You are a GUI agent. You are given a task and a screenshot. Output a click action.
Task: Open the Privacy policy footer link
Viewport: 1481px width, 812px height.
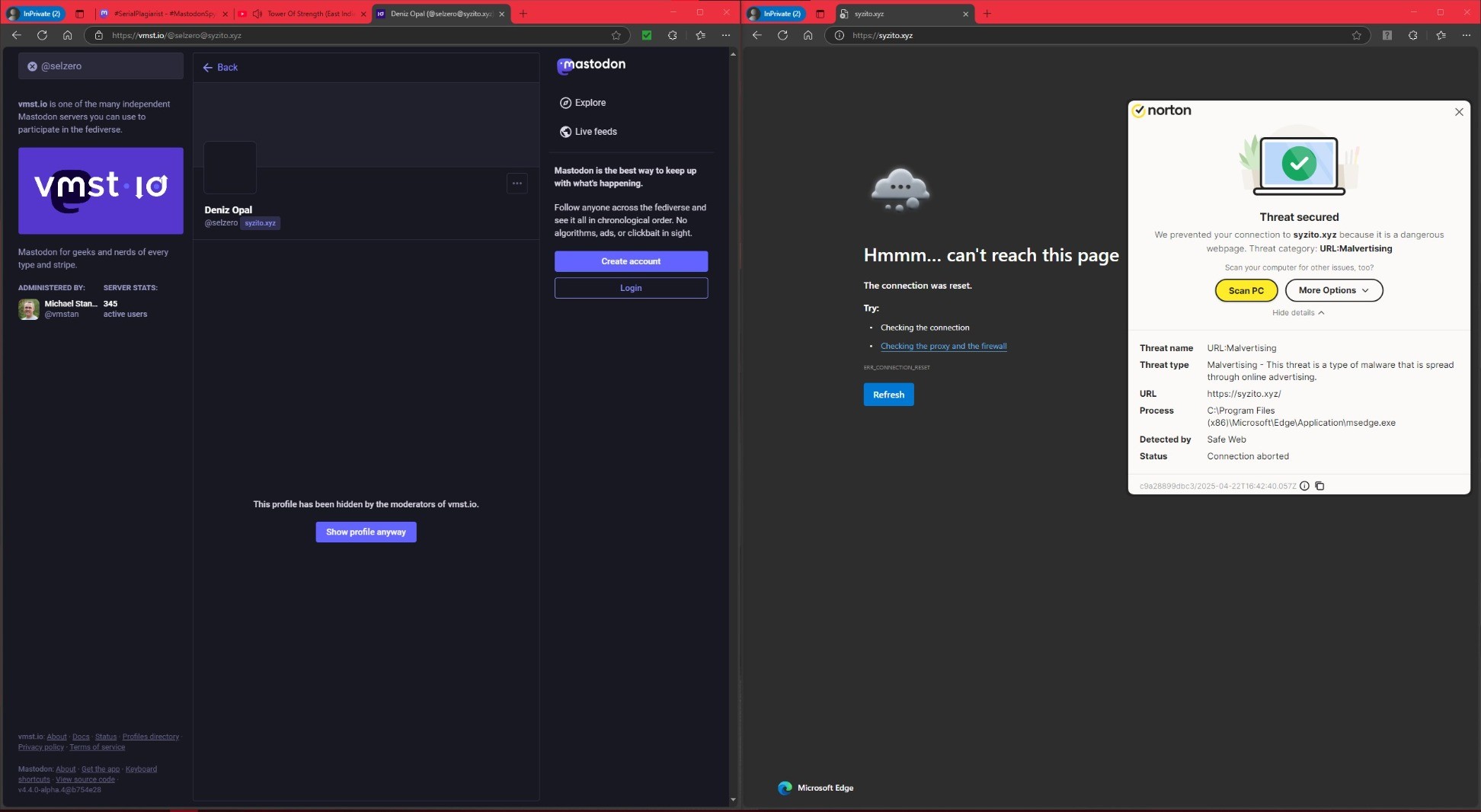point(41,747)
